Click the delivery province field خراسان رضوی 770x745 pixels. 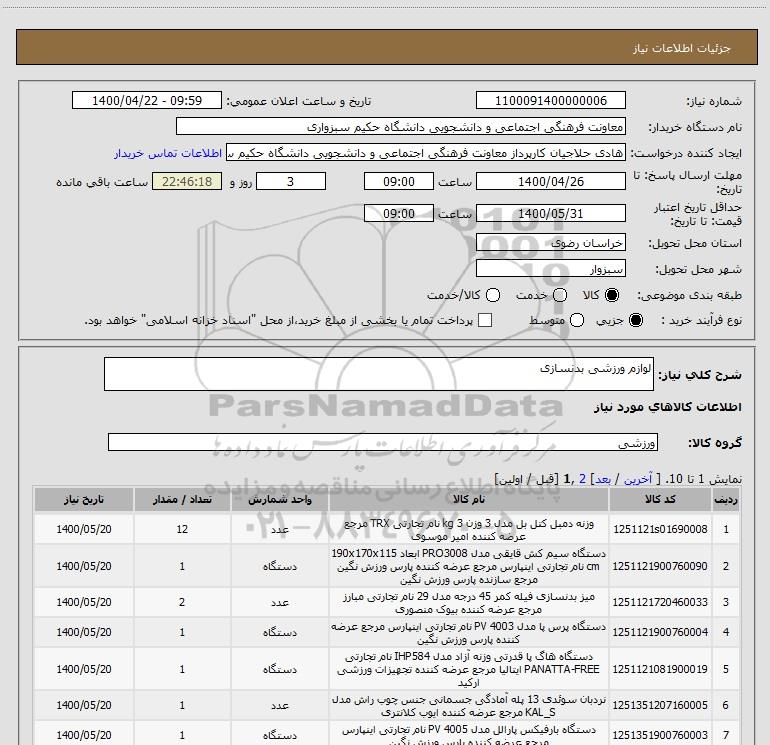pyautogui.click(x=550, y=242)
